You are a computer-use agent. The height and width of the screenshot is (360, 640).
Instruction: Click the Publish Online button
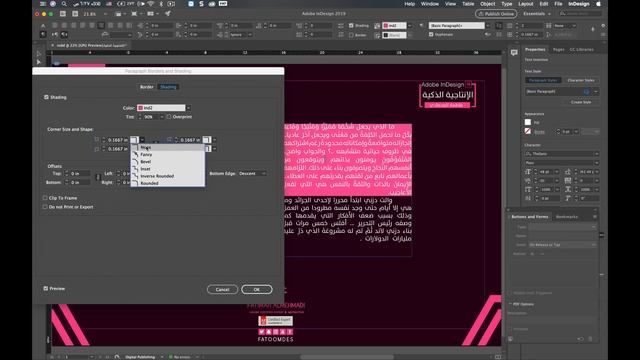(496, 14)
